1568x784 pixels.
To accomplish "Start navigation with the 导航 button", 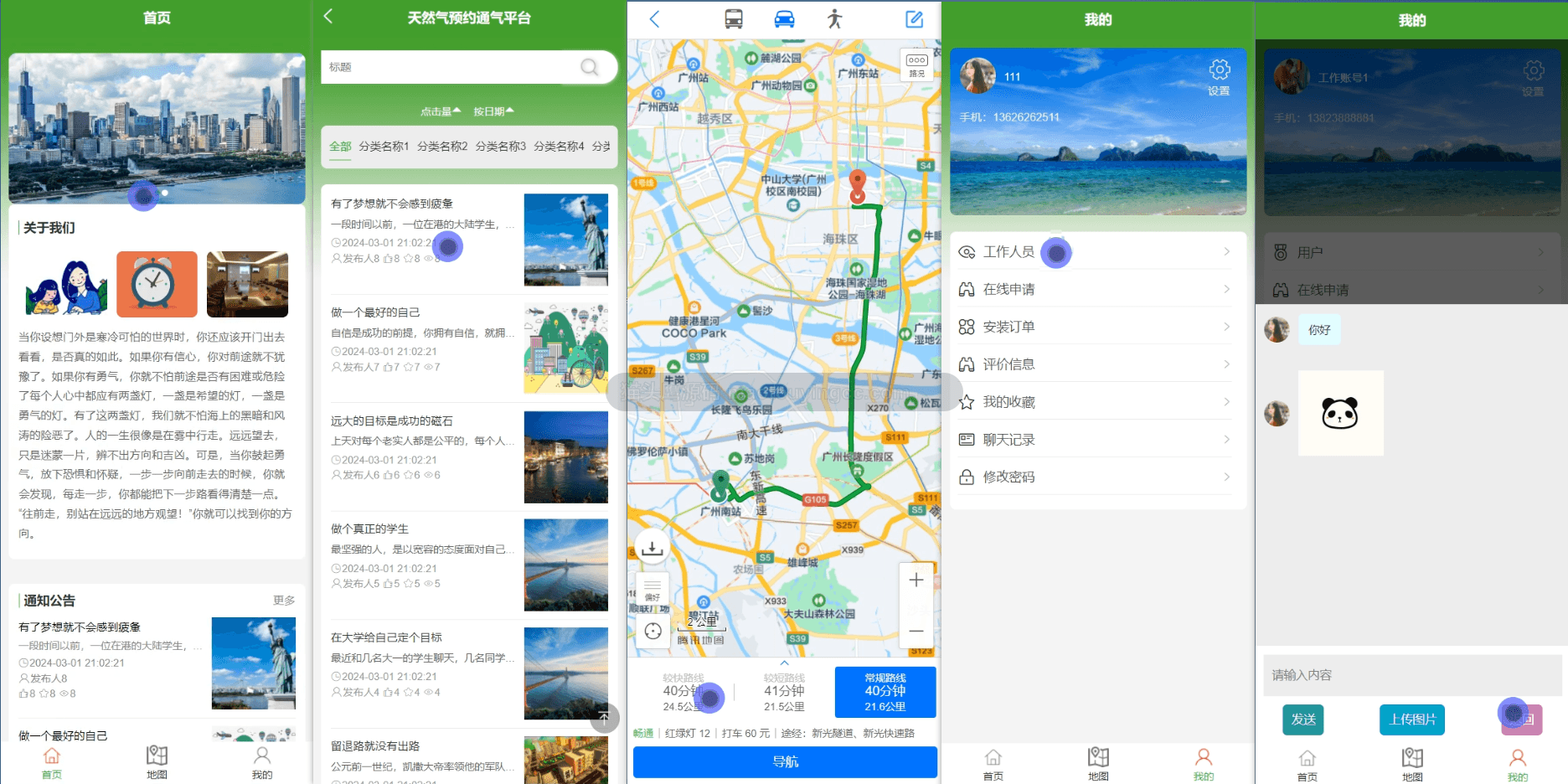I will tap(785, 762).
